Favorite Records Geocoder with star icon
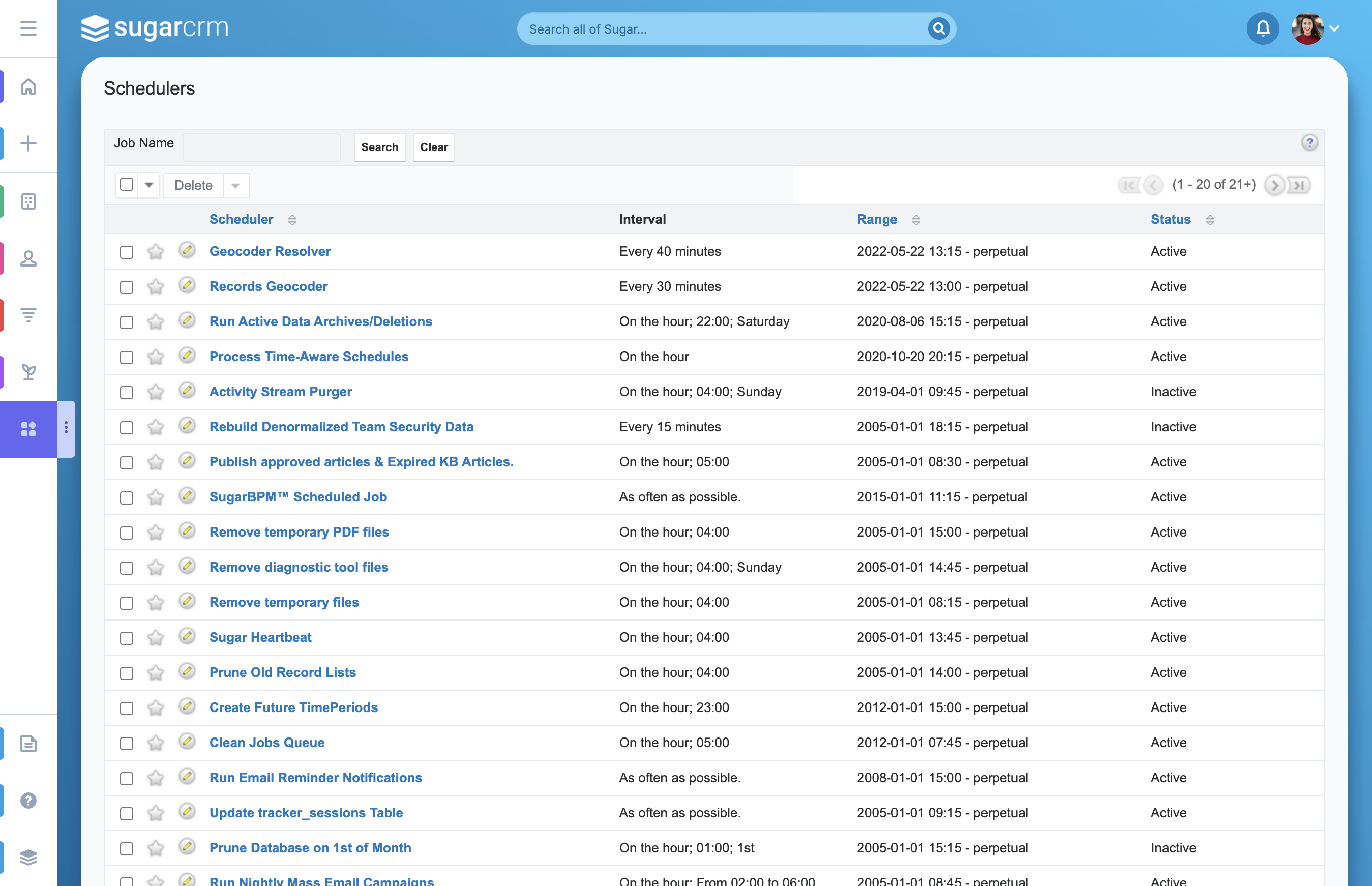The width and height of the screenshot is (1372, 886). pyautogui.click(x=155, y=286)
